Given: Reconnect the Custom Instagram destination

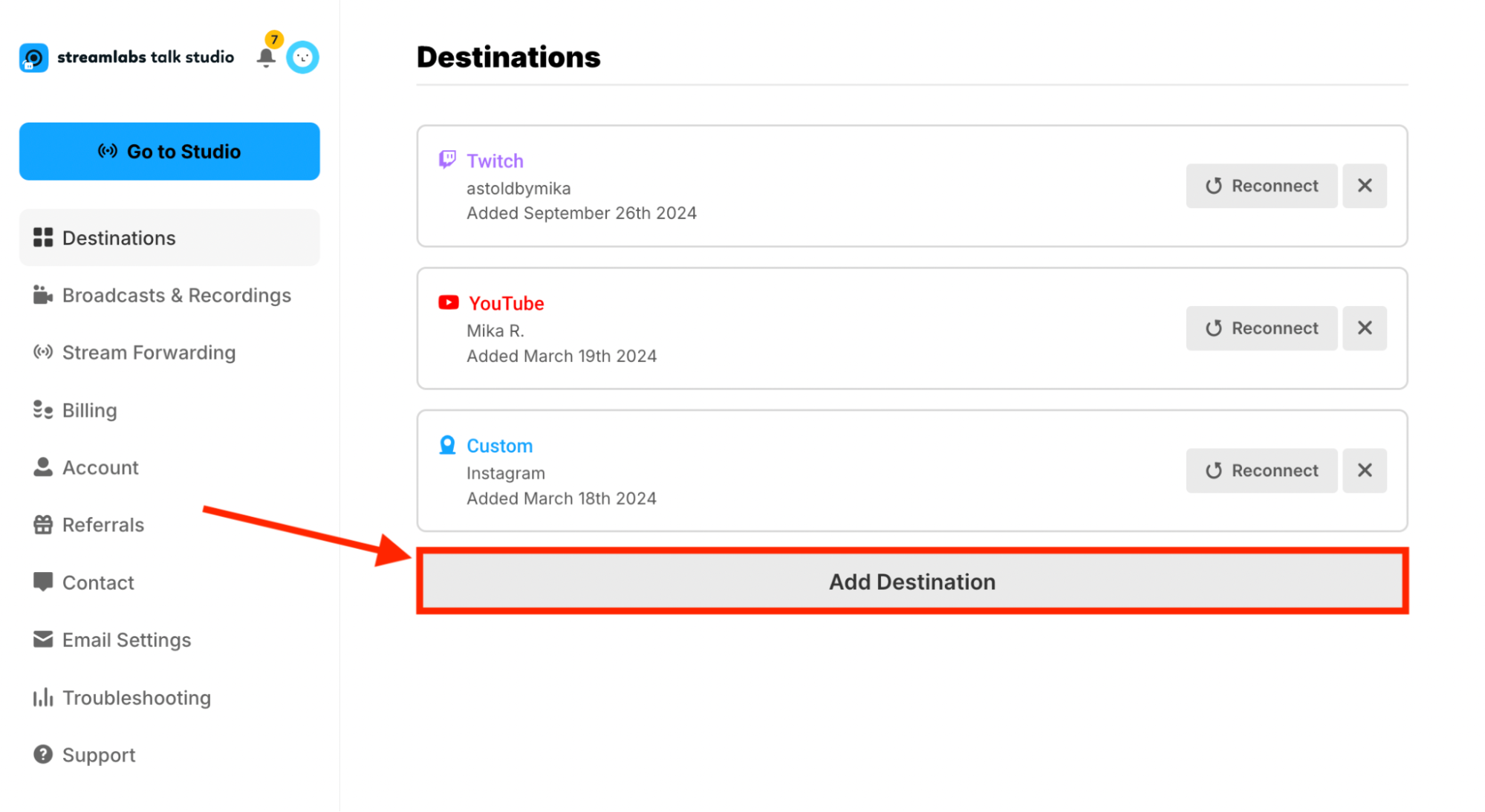Looking at the screenshot, I should (1261, 470).
